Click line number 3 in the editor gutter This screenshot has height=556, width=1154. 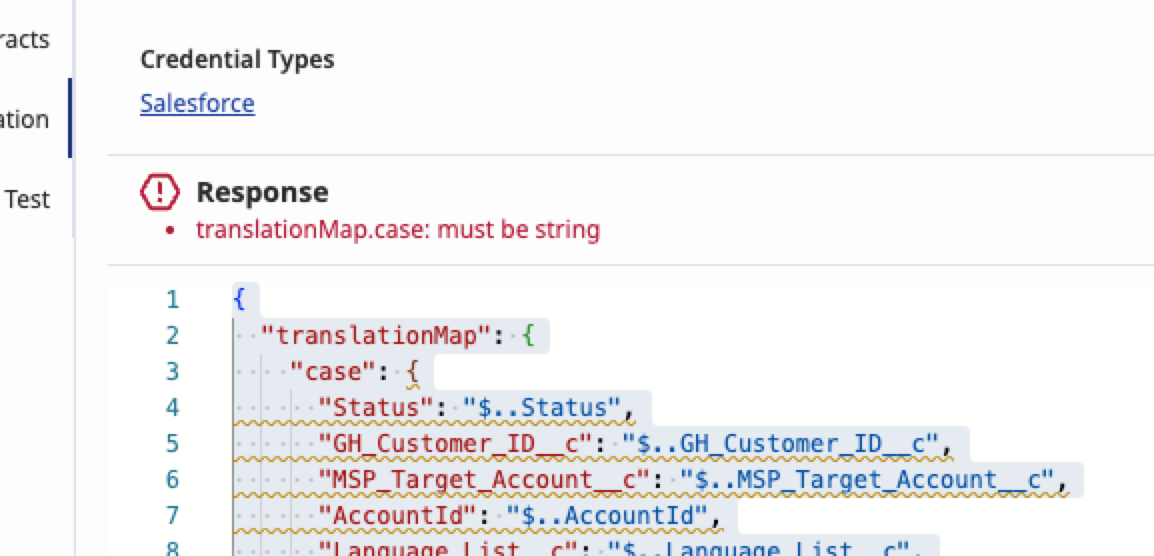click(x=172, y=371)
